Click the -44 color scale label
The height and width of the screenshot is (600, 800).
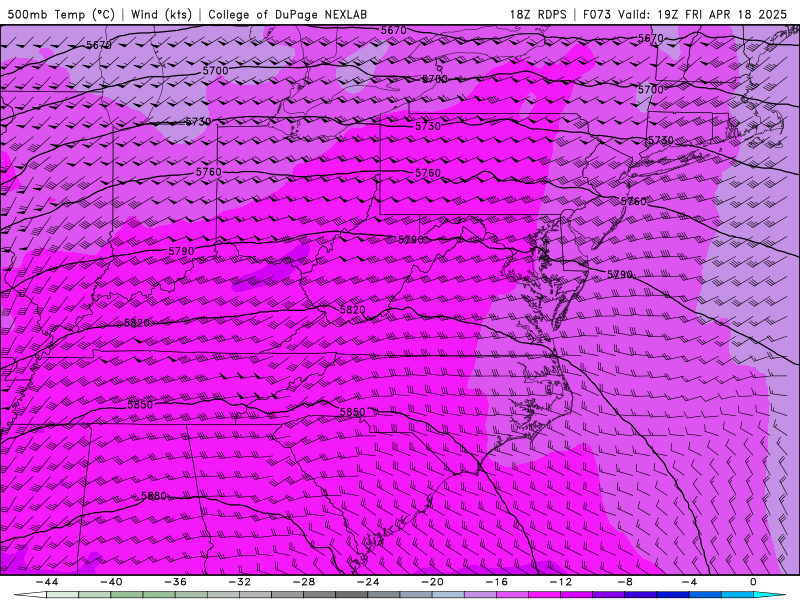click(x=46, y=582)
